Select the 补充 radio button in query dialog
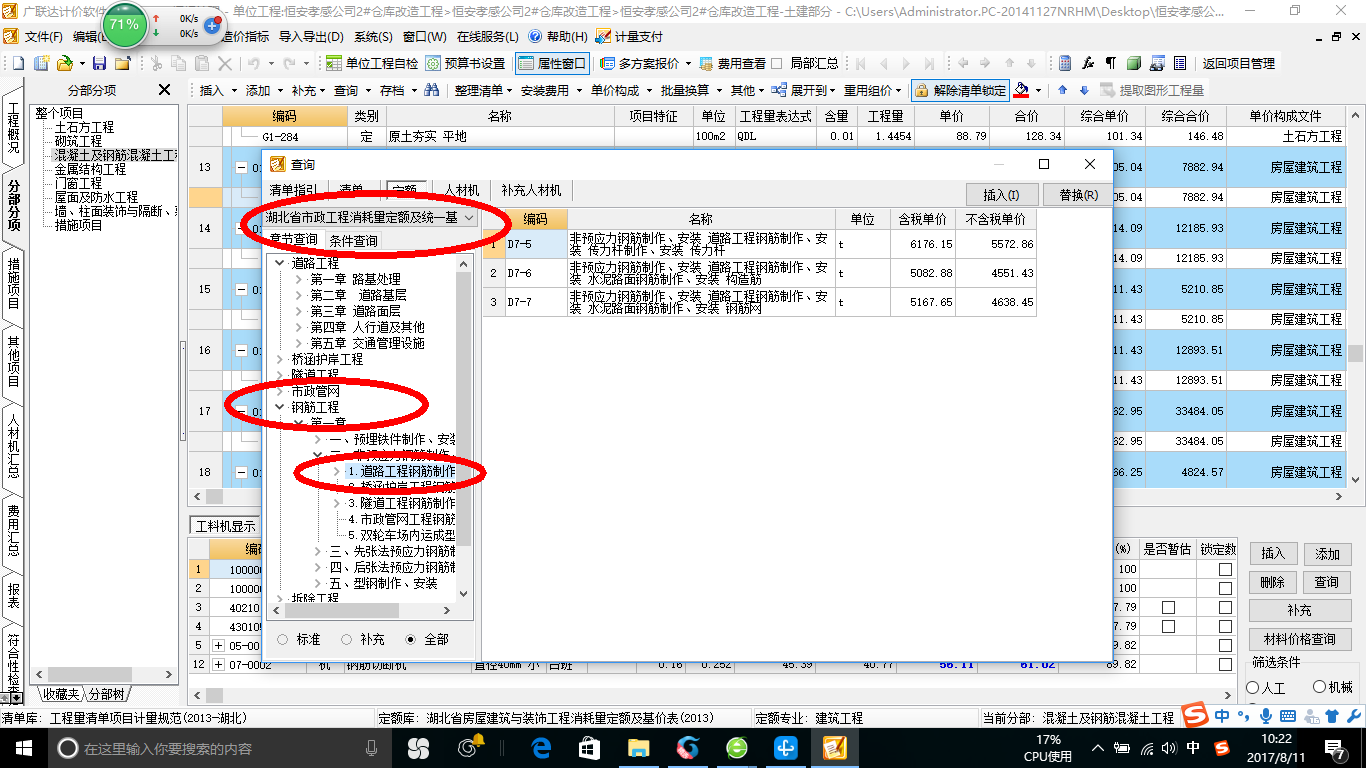 pyautogui.click(x=347, y=639)
